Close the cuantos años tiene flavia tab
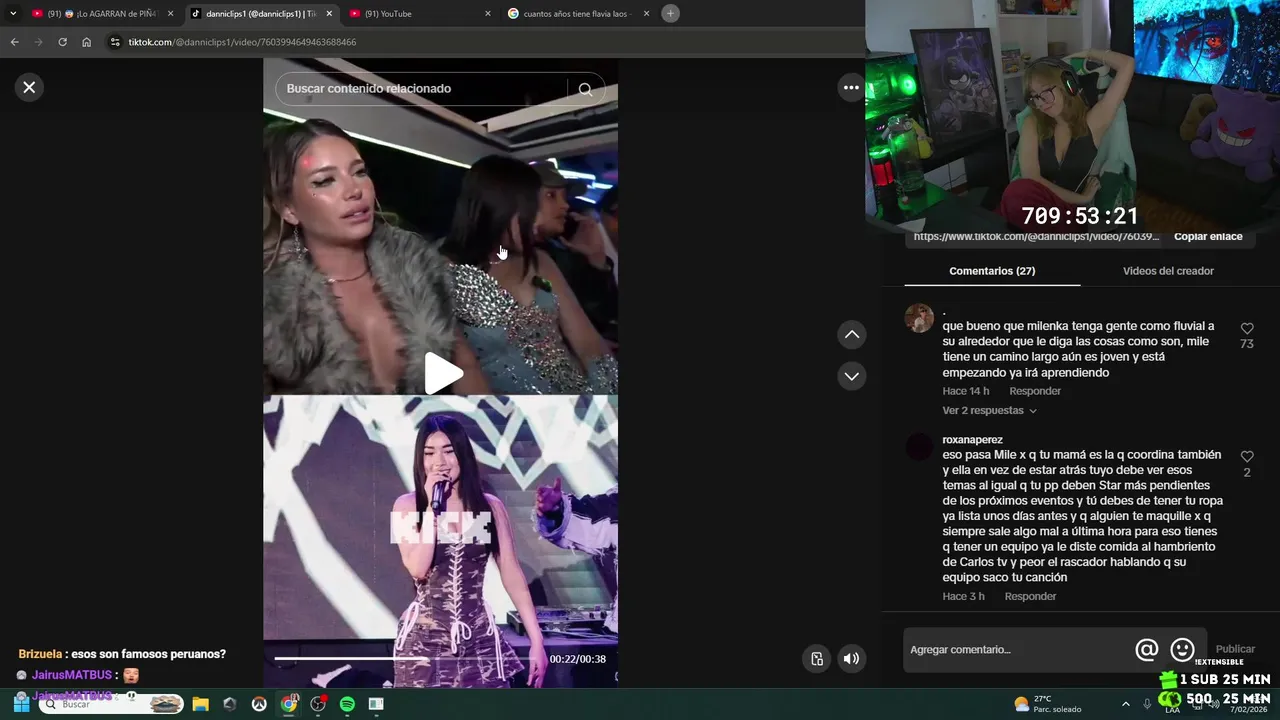Image resolution: width=1280 pixels, height=720 pixels. [x=647, y=14]
